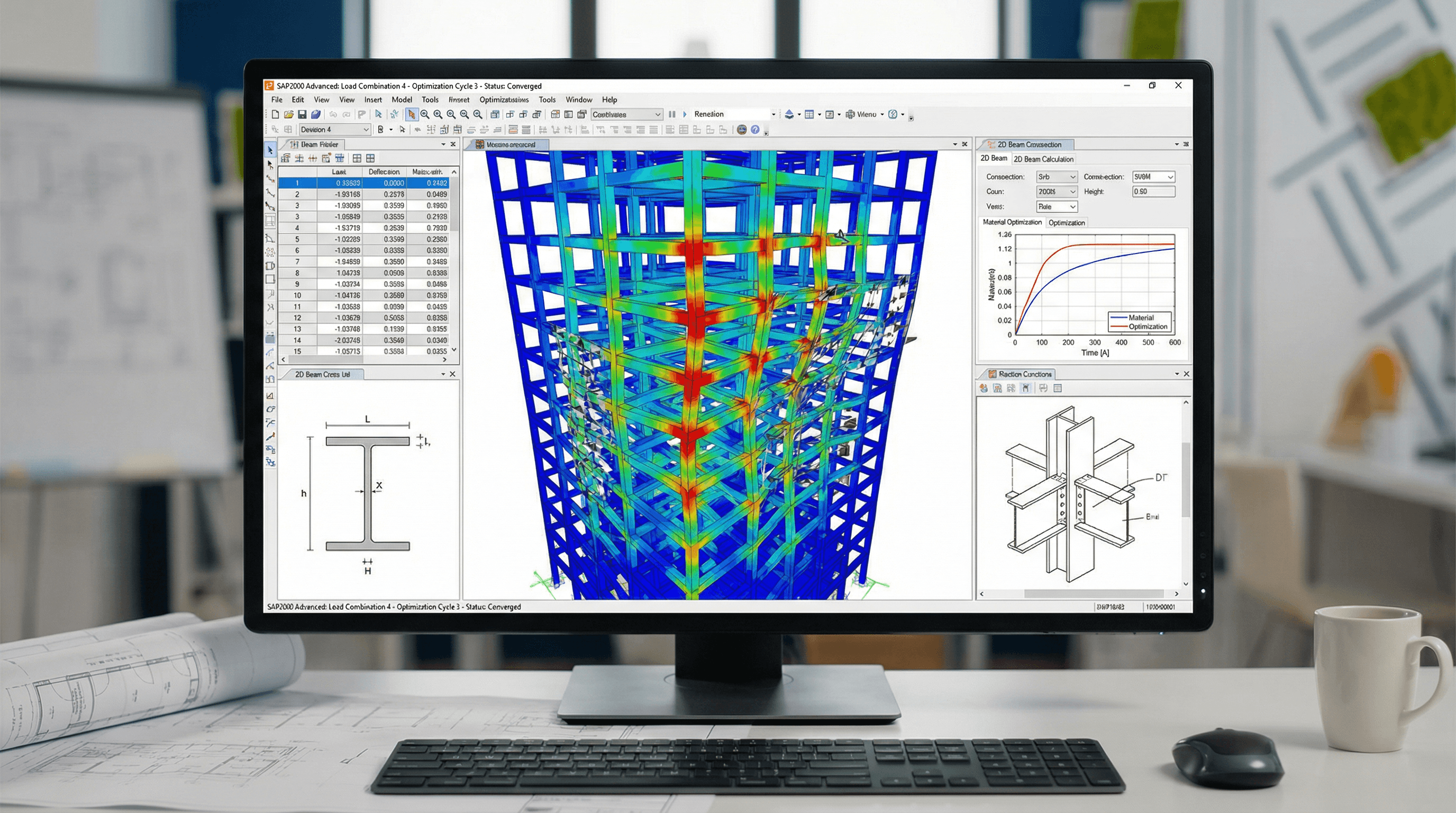
Task: Select the Optimization graph tab
Action: [1066, 223]
